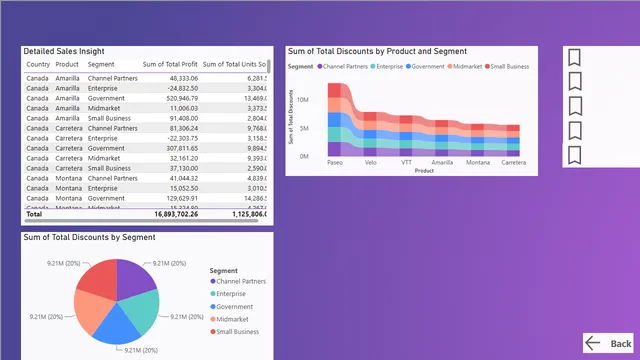Click profit value 11,006.03
This screenshot has width=640, height=360.
pyautogui.click(x=184, y=108)
